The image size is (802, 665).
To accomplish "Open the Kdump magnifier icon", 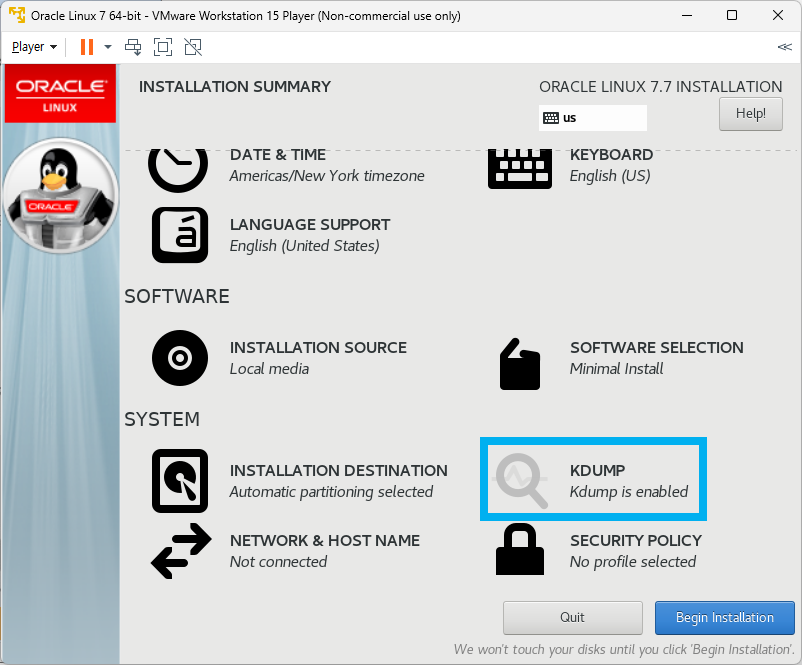I will coord(520,481).
